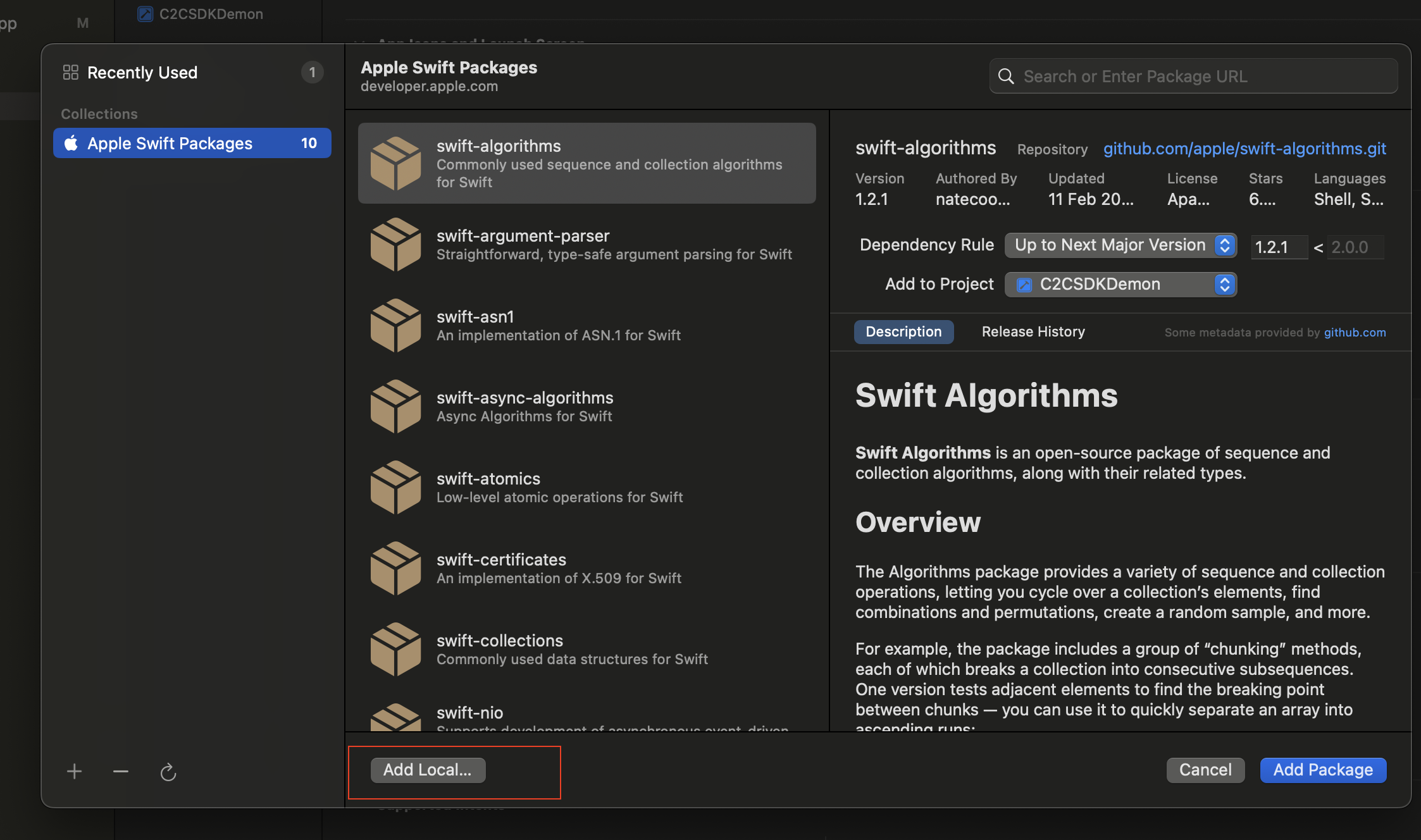Edit the 1.2.1 version field

pos(1278,247)
